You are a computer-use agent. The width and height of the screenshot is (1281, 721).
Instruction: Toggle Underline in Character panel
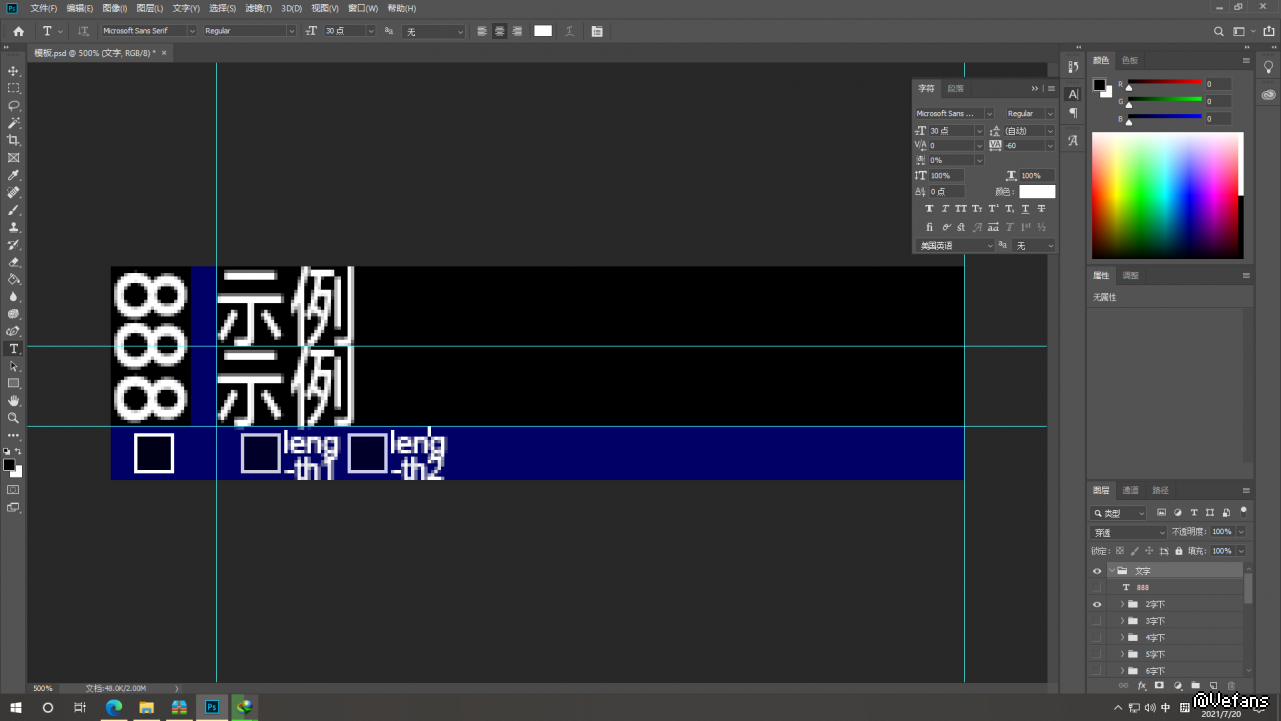1025,209
